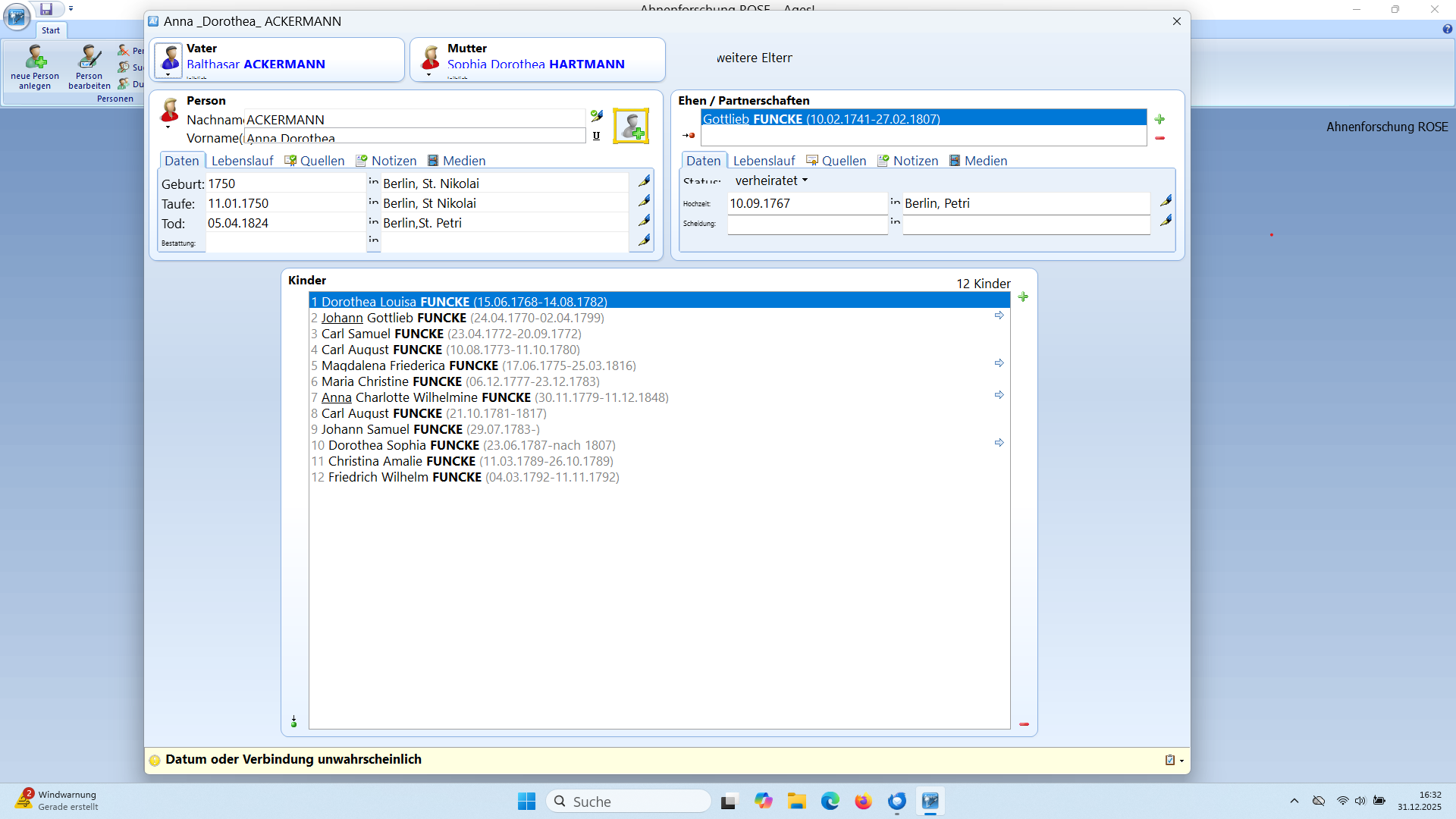
Task: Toggle the underline U button by Vorname
Action: (596, 136)
